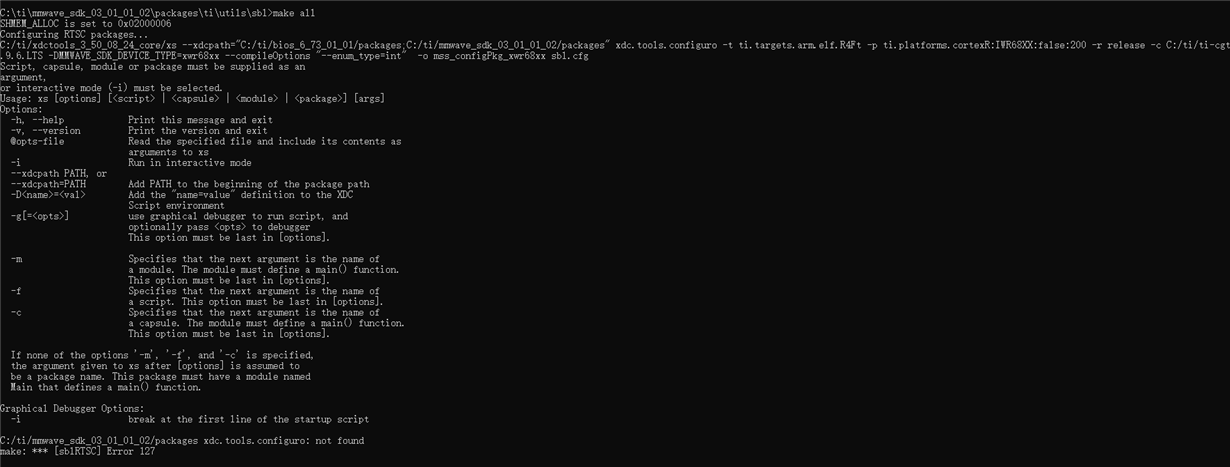This screenshot has width=1230, height=467.
Task: Click the "@opts-file" option text
Action: 41,142
